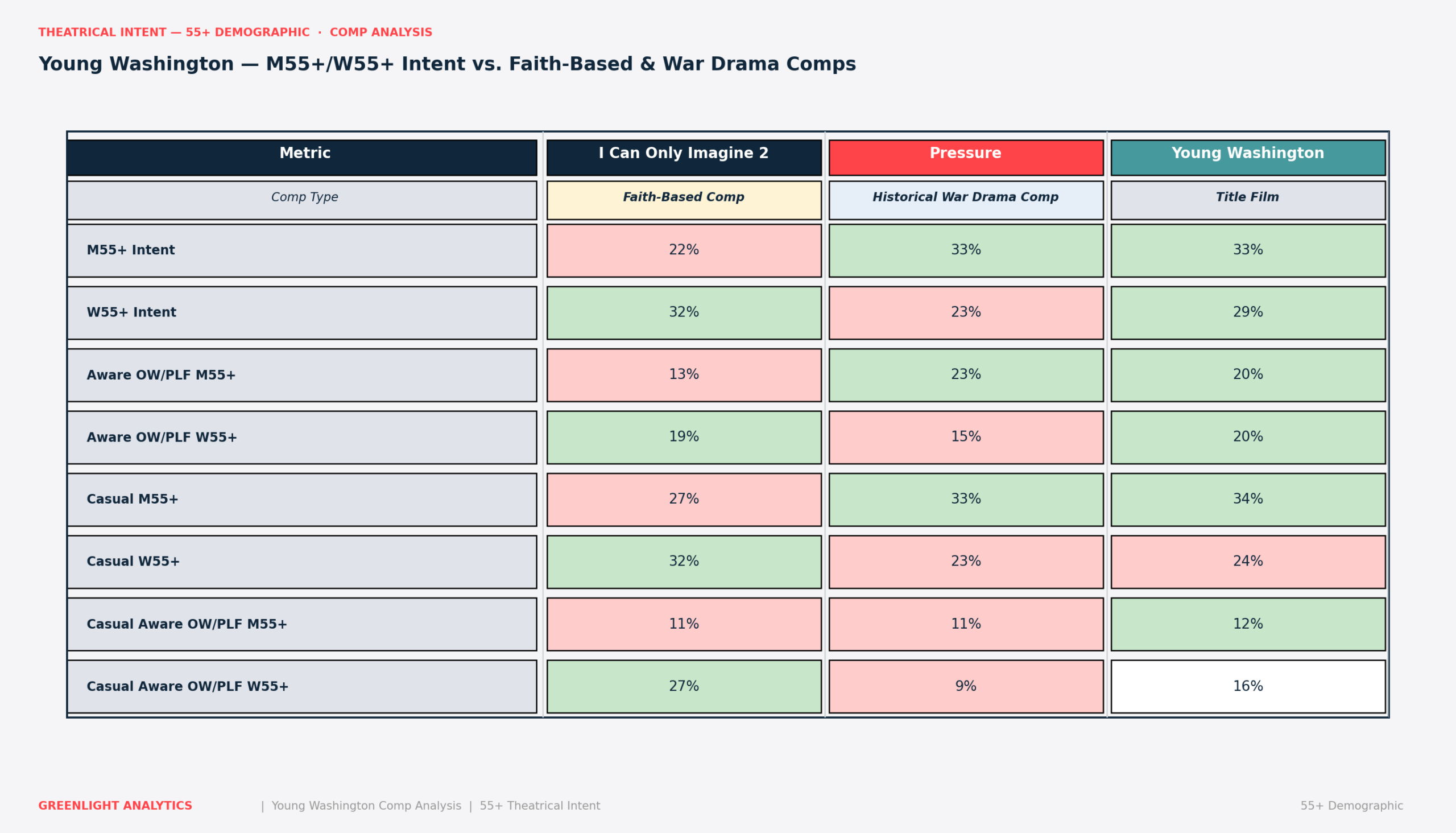Click the white 16% cell under Young Washington
The image size is (1456, 833).
pyautogui.click(x=1248, y=687)
